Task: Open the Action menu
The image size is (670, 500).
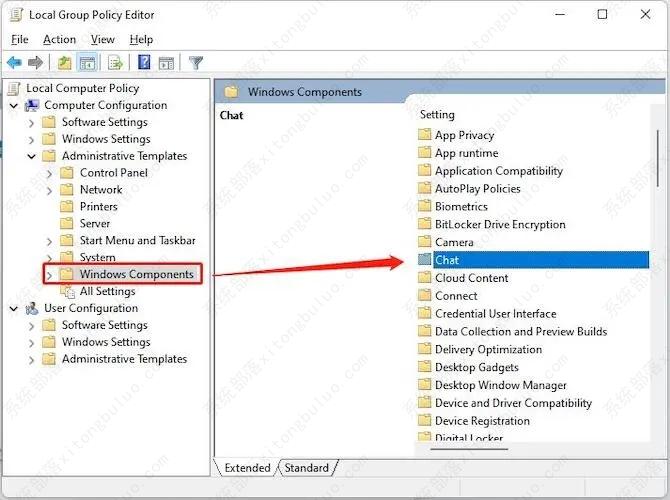Action: pos(59,39)
